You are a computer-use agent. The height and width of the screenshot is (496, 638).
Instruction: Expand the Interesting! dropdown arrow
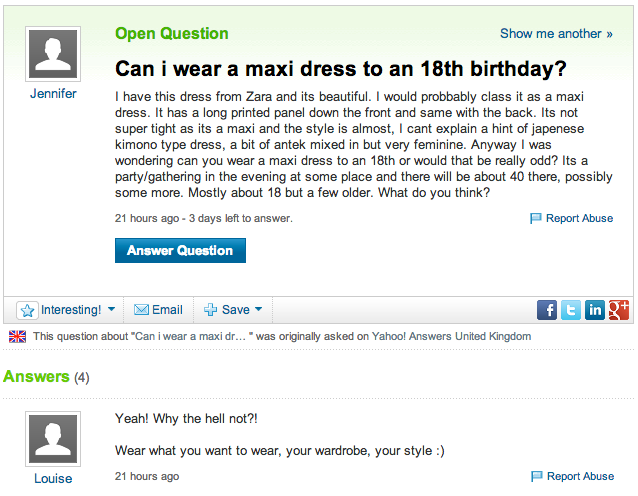click(x=111, y=309)
